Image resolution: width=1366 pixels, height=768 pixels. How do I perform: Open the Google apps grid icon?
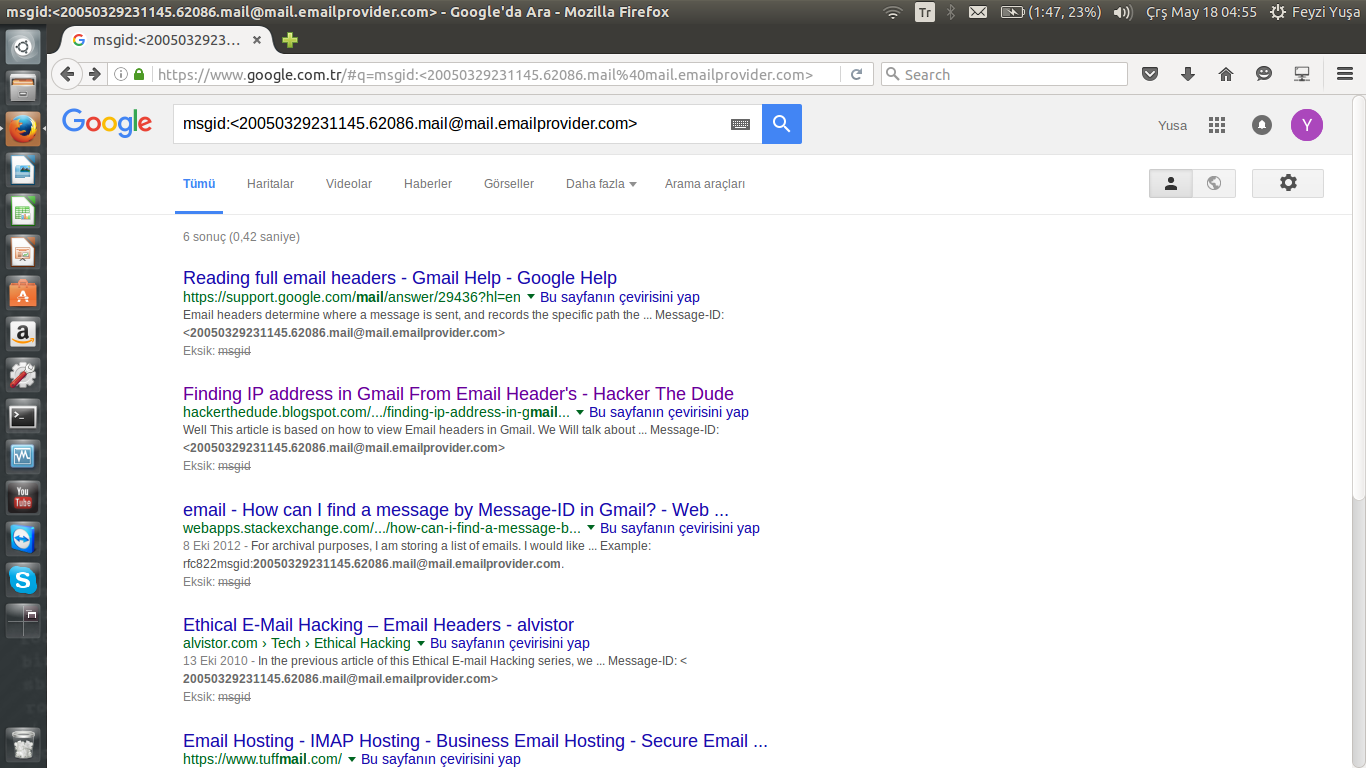1217,125
